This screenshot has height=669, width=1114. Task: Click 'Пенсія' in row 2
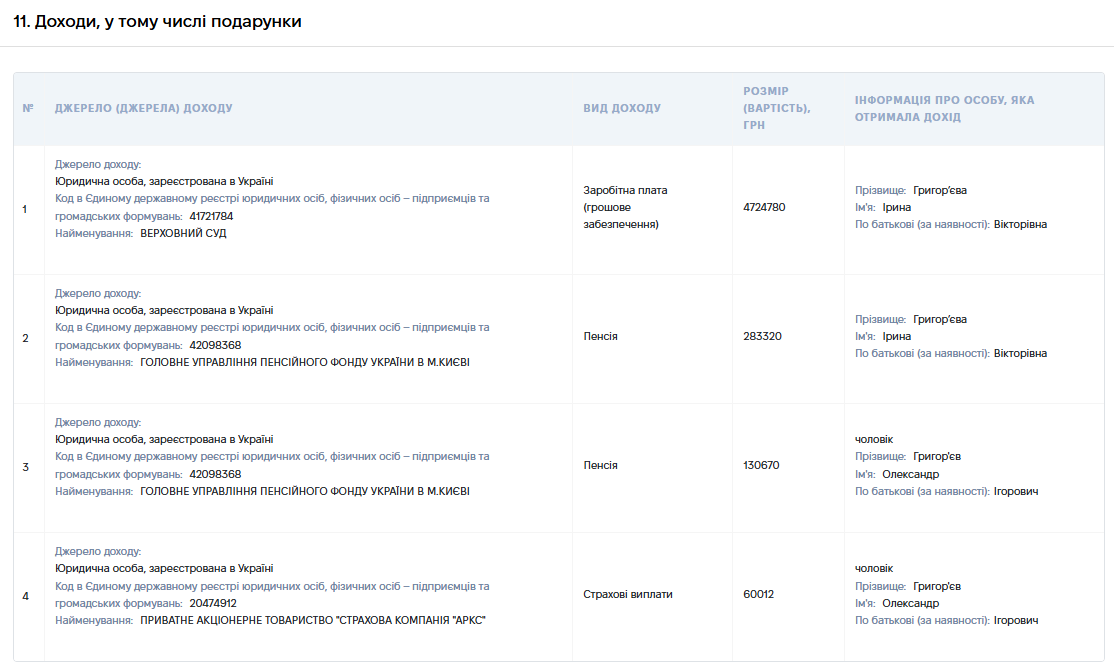[600, 337]
